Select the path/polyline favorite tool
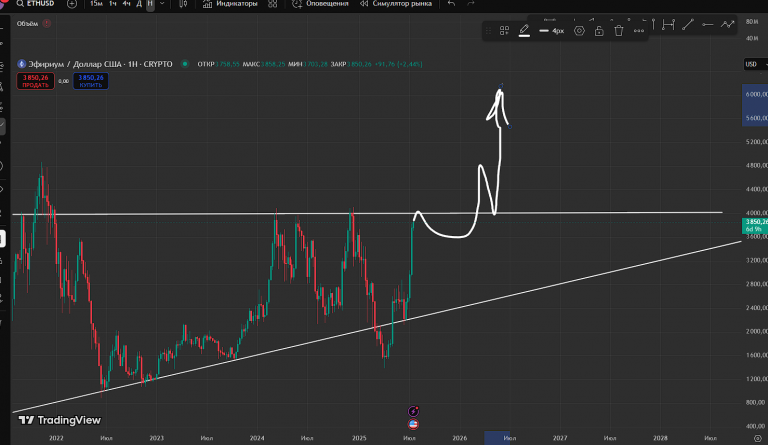The height and width of the screenshot is (445, 768). [727, 24]
